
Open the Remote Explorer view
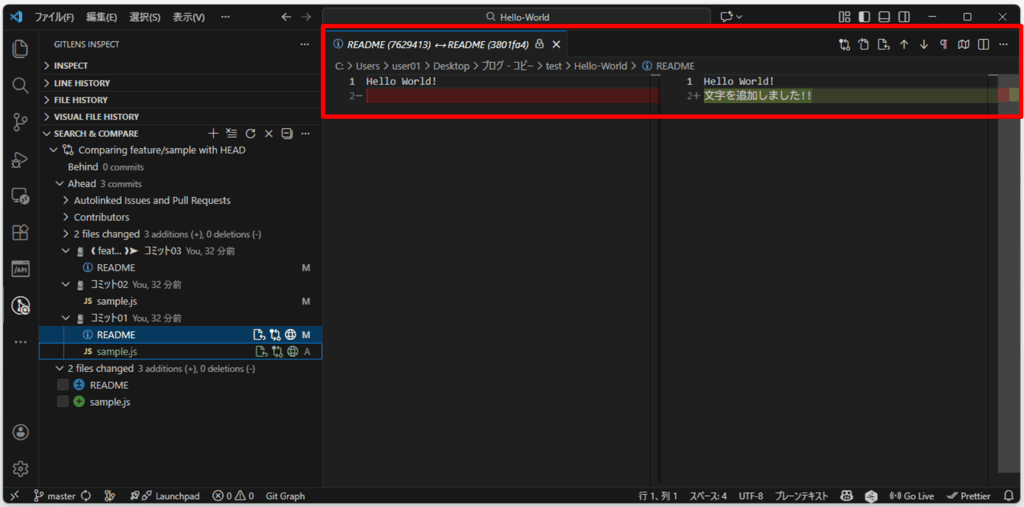click(20, 195)
